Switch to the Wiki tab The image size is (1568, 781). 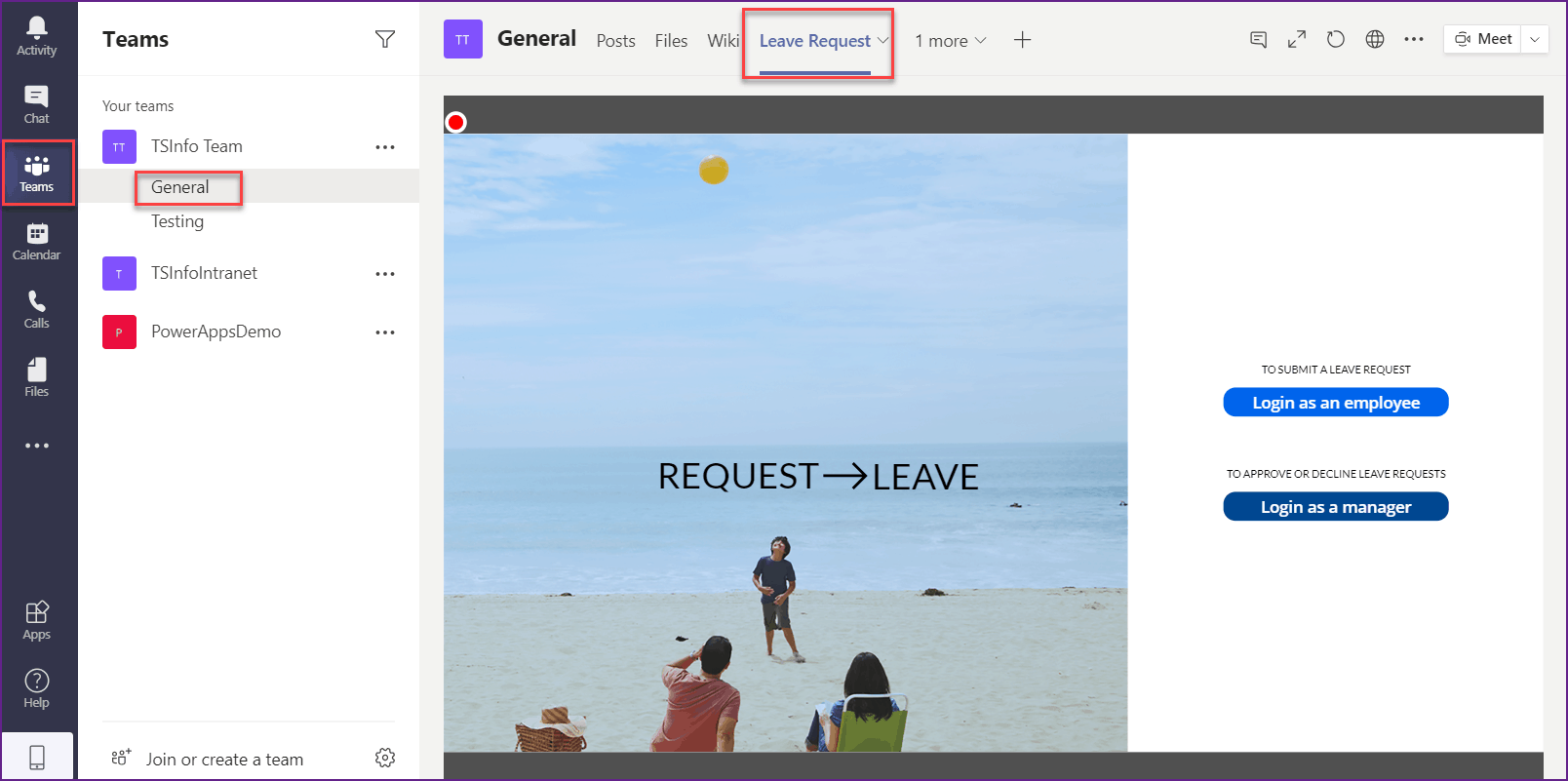point(723,41)
